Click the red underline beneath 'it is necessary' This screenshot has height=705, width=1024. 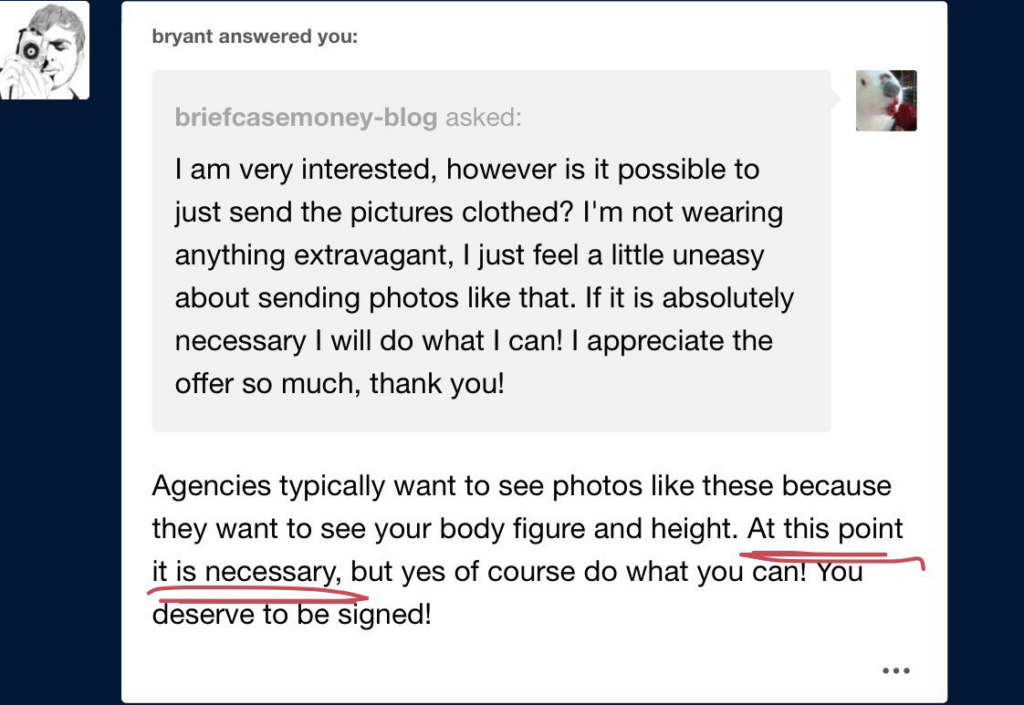258,593
